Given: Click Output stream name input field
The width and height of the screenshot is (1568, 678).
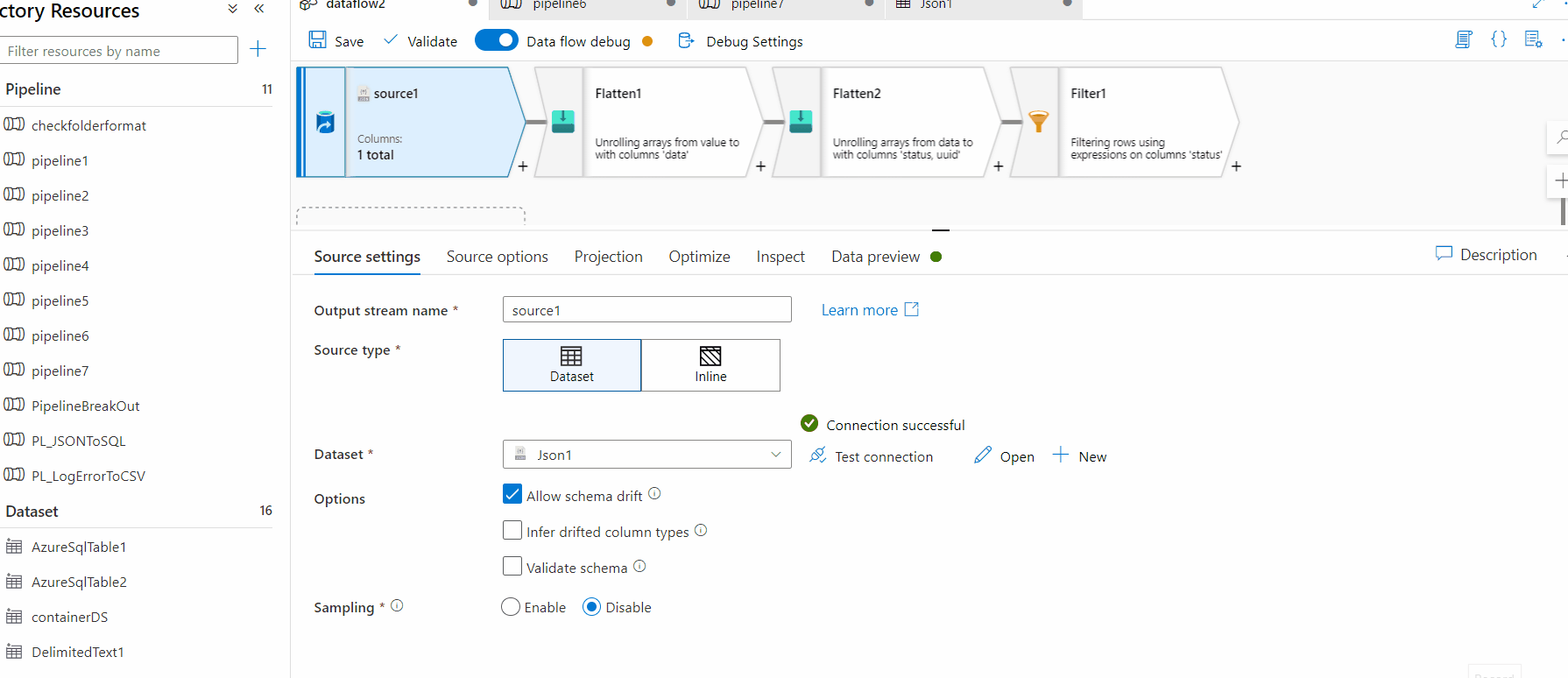Looking at the screenshot, I should 647,309.
